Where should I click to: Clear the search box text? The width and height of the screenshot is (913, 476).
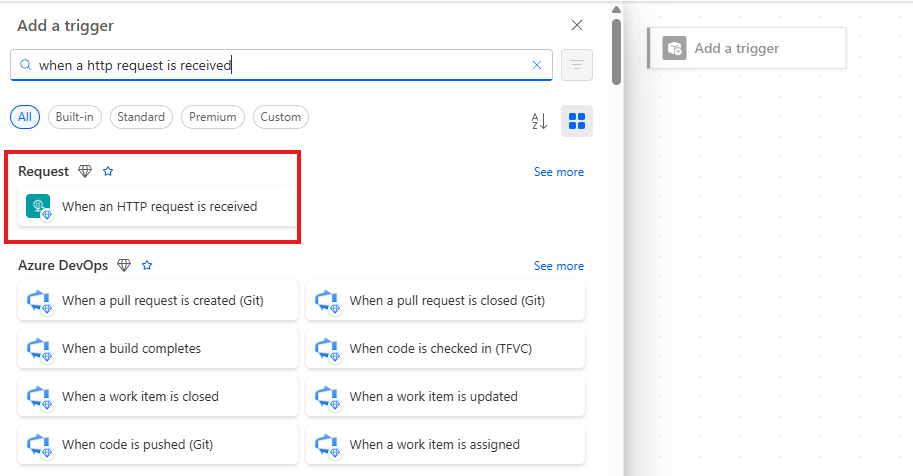(x=537, y=65)
